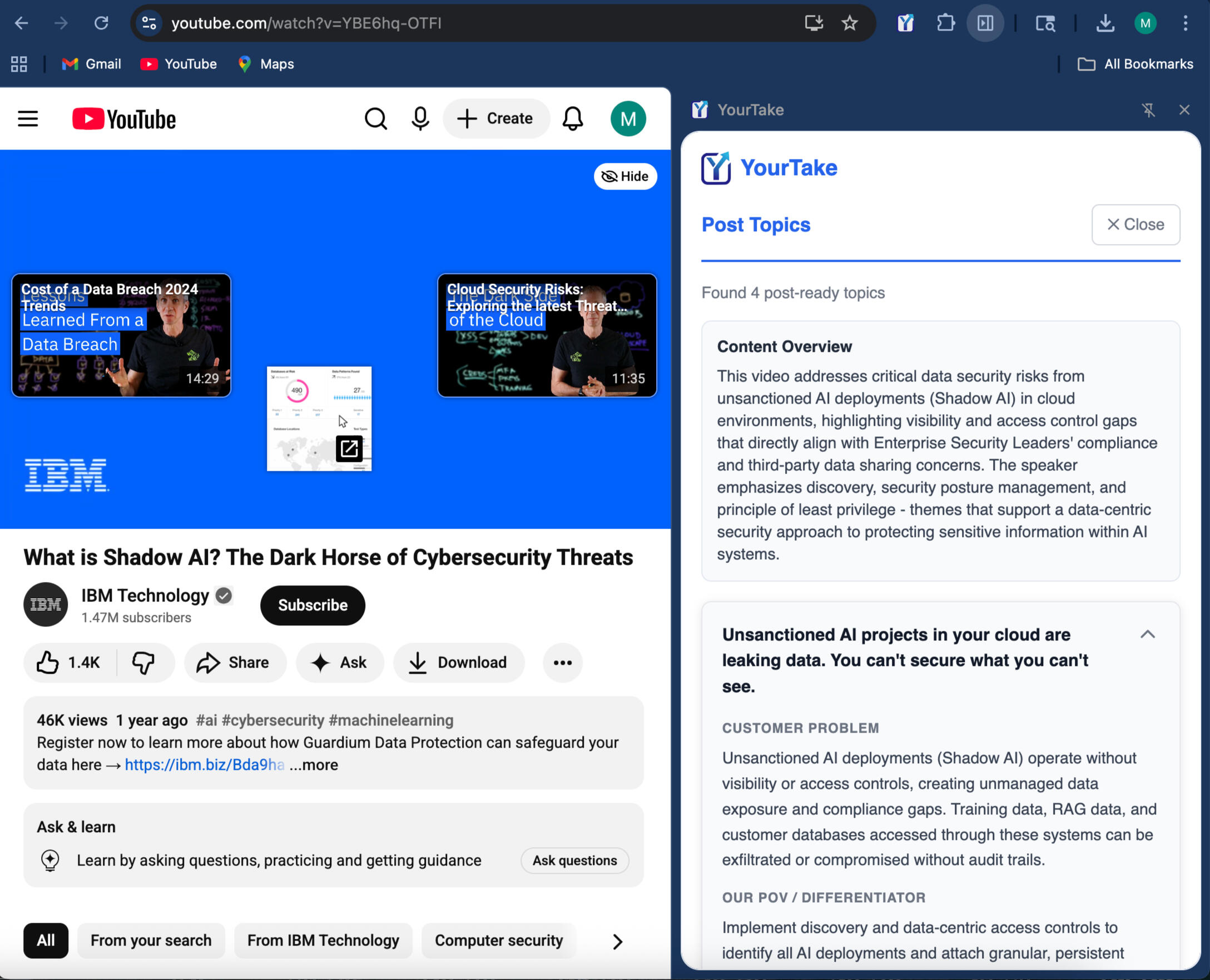Viewport: 1210px width, 980px height.
Task: Click the voice search microphone icon
Action: pos(420,118)
